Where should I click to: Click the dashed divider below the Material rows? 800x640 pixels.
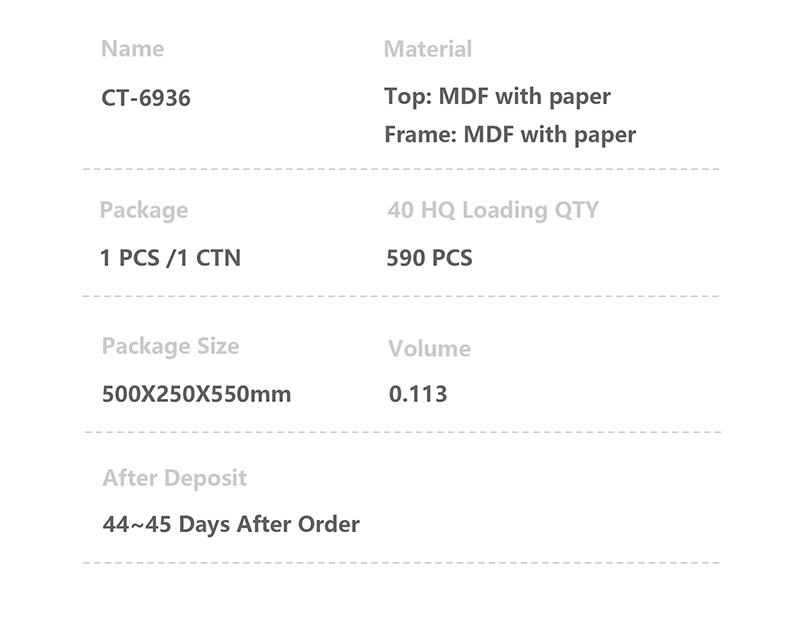400,170
